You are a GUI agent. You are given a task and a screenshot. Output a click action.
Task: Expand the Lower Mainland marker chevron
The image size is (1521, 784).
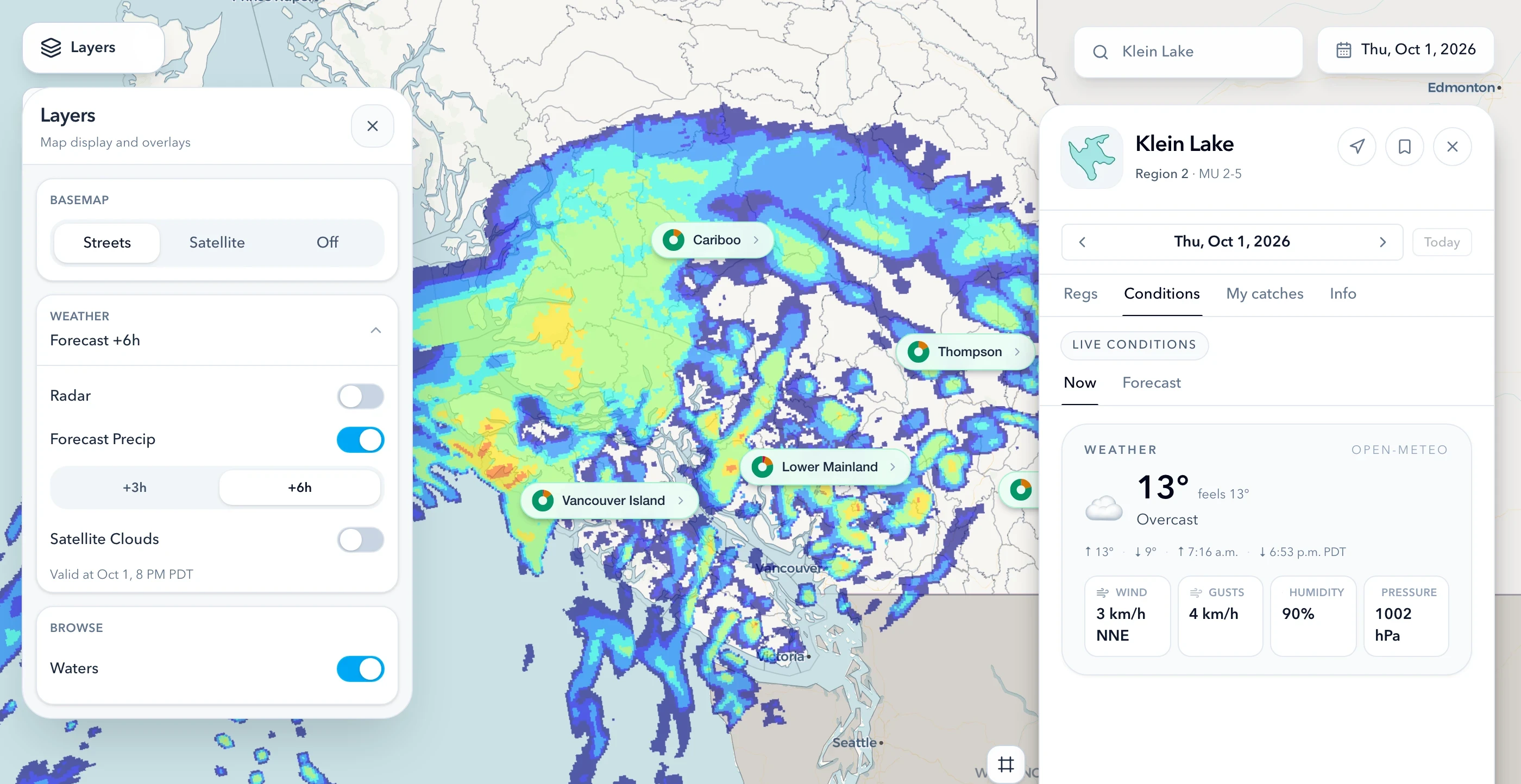point(893,467)
